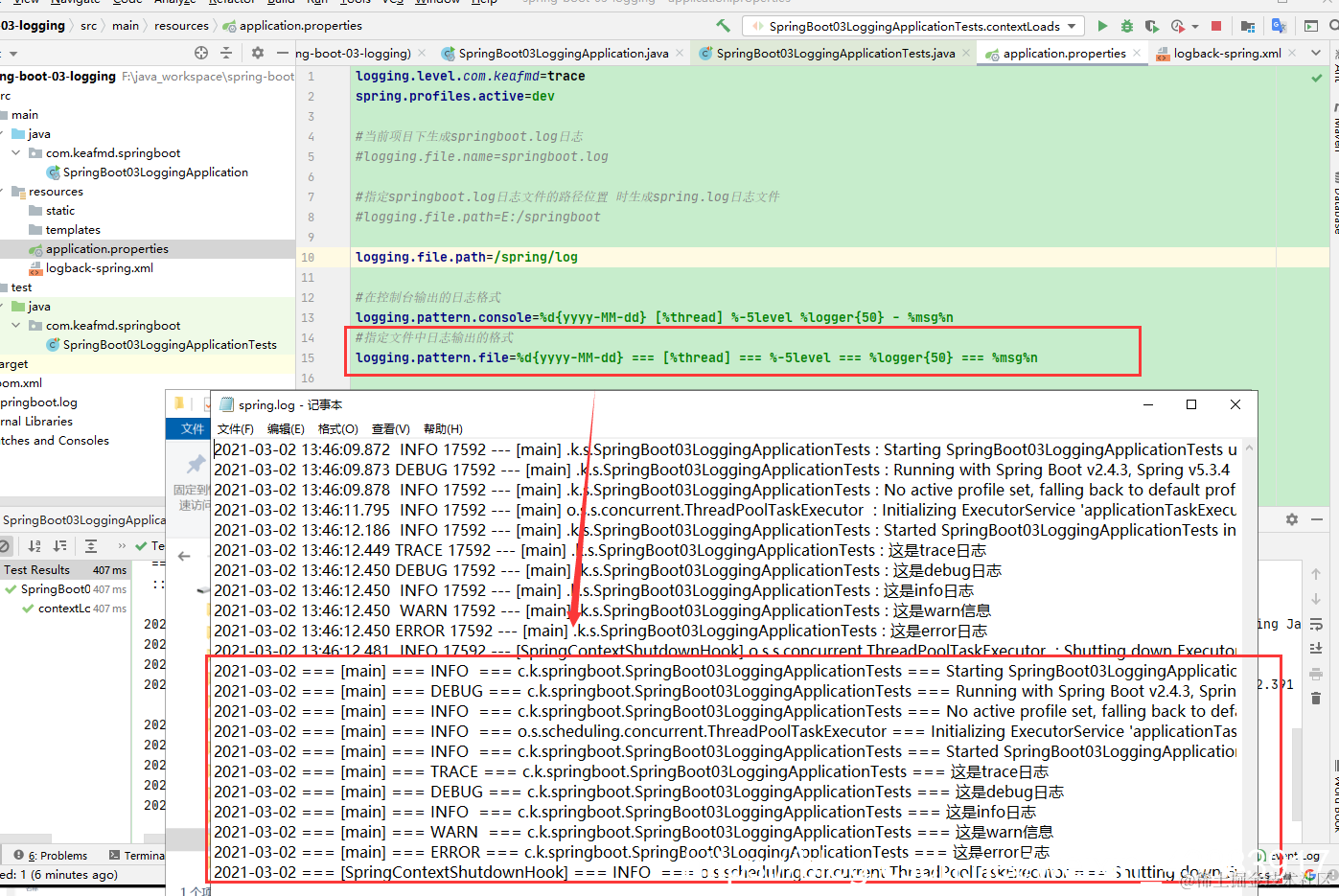Click the Build project hammer icon
The image size is (1339, 896).
[x=723, y=26]
